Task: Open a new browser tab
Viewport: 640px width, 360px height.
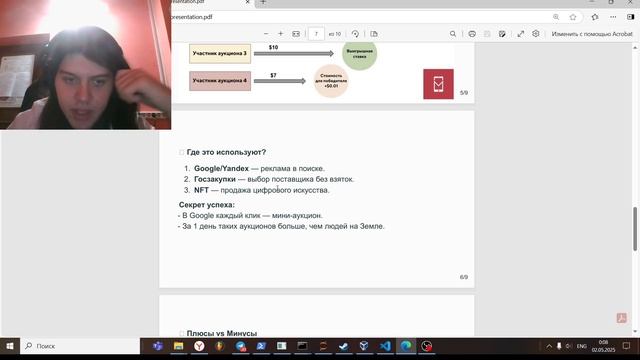Action: (263, 2)
